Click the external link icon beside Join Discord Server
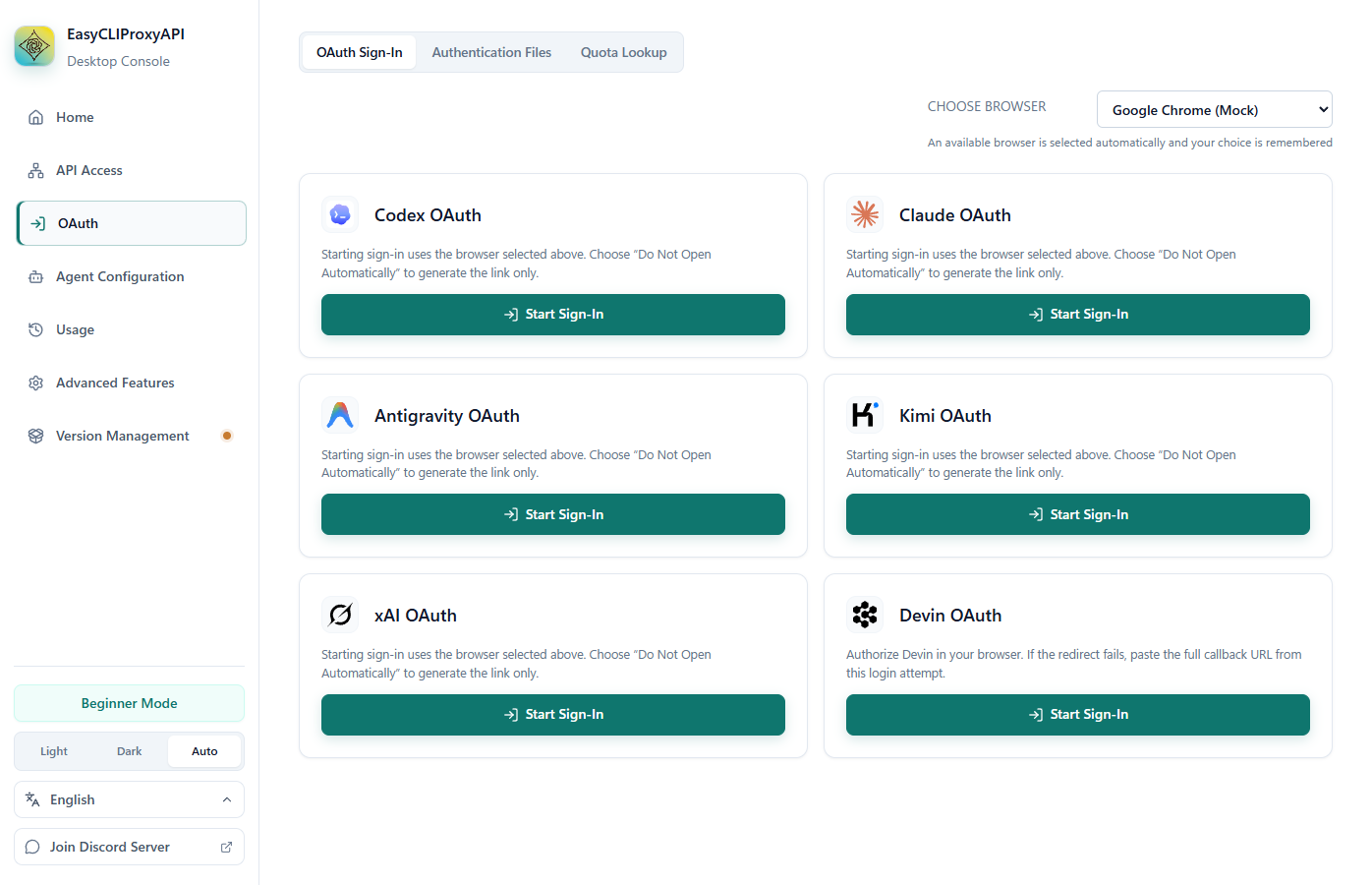 coord(226,847)
